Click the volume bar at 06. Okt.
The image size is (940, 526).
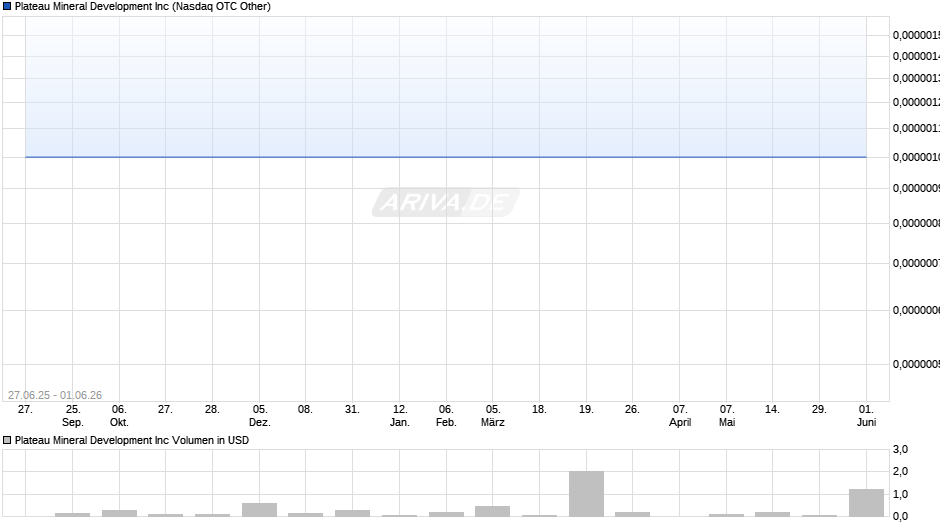[x=119, y=513]
